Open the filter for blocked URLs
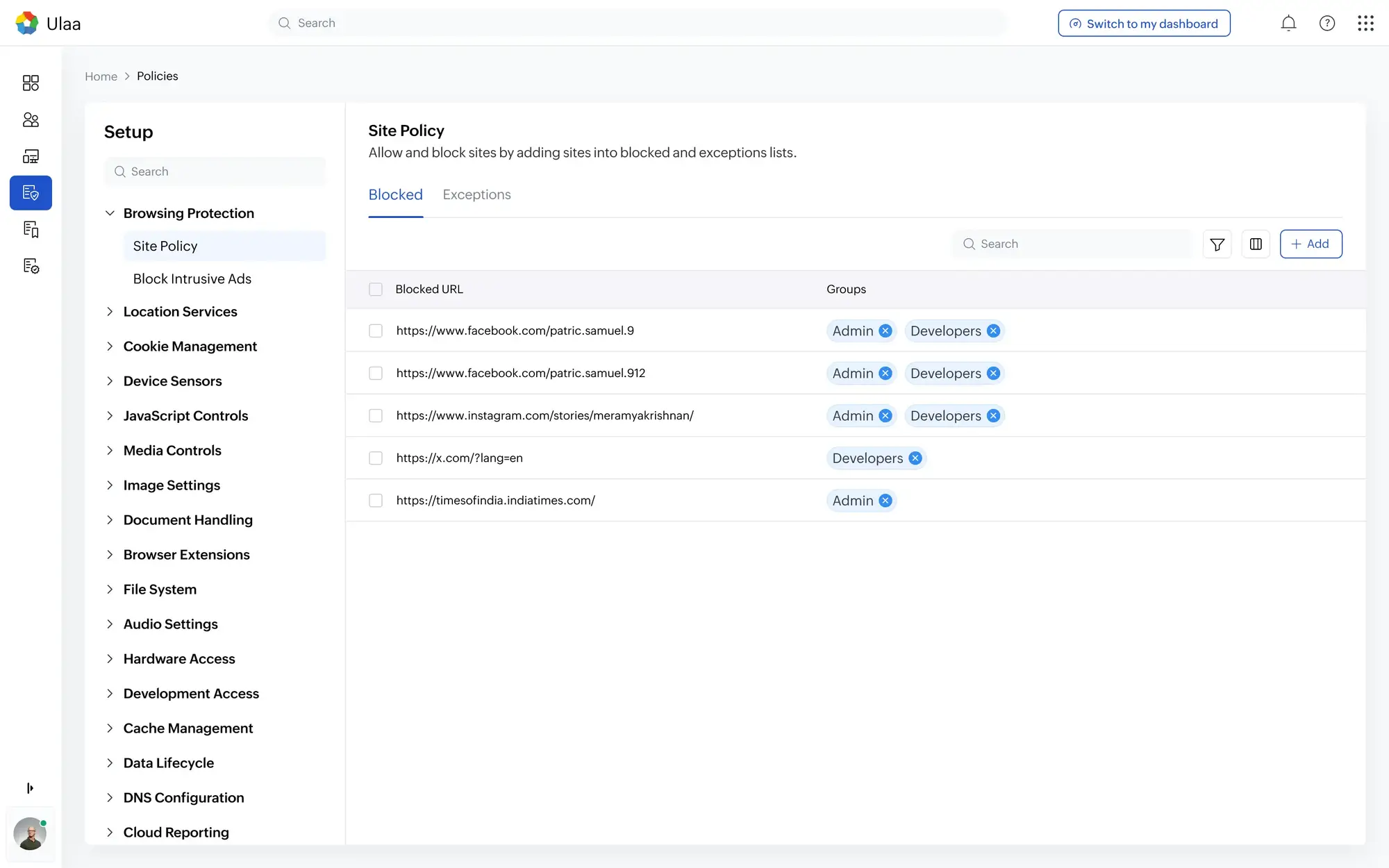The width and height of the screenshot is (1389, 868). pos(1217,244)
